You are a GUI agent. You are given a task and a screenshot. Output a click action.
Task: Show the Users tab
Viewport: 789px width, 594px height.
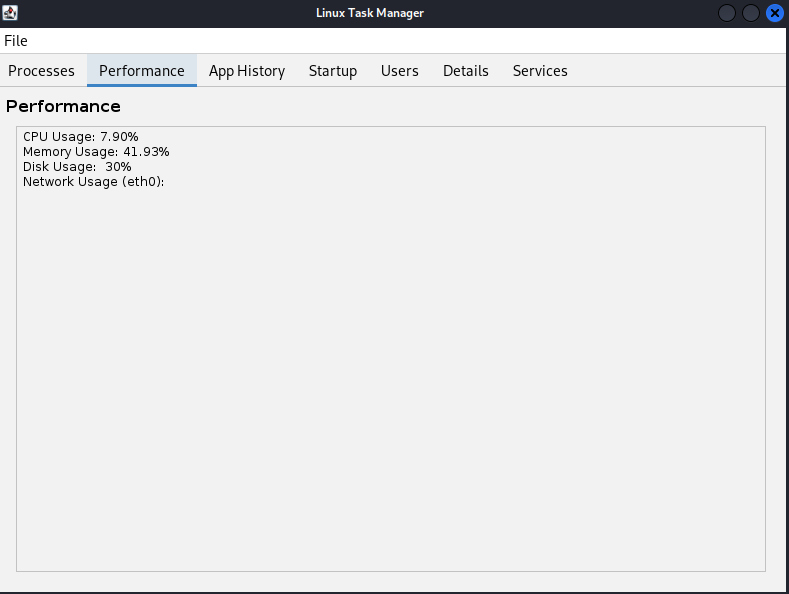pyautogui.click(x=400, y=71)
